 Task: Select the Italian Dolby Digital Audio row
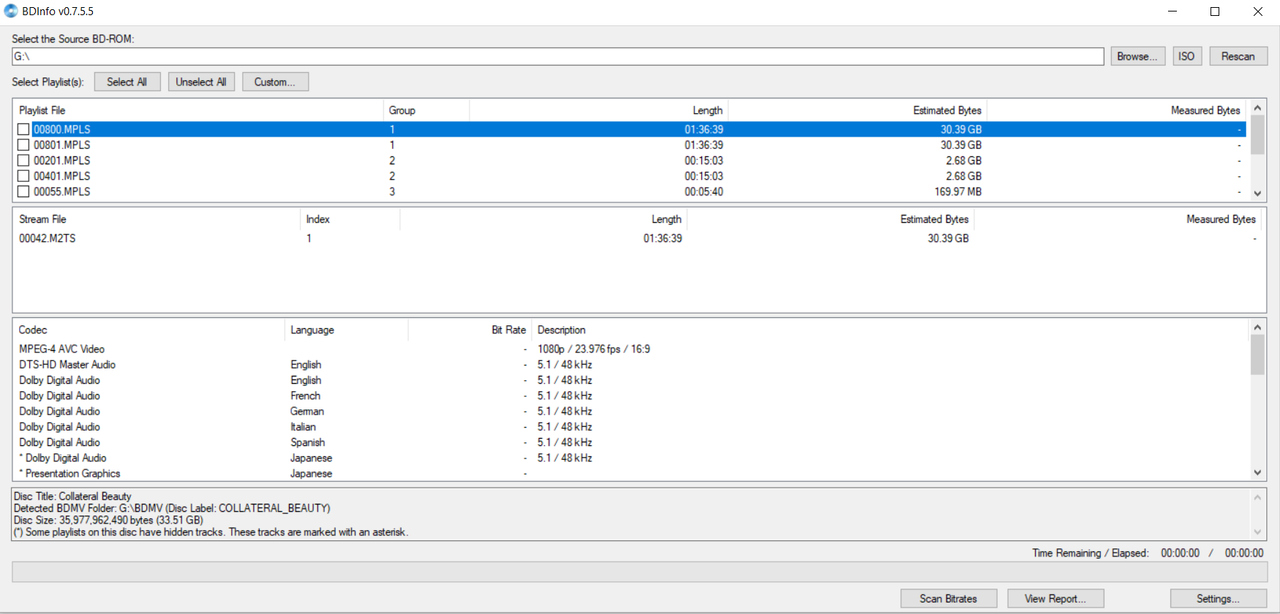631,427
